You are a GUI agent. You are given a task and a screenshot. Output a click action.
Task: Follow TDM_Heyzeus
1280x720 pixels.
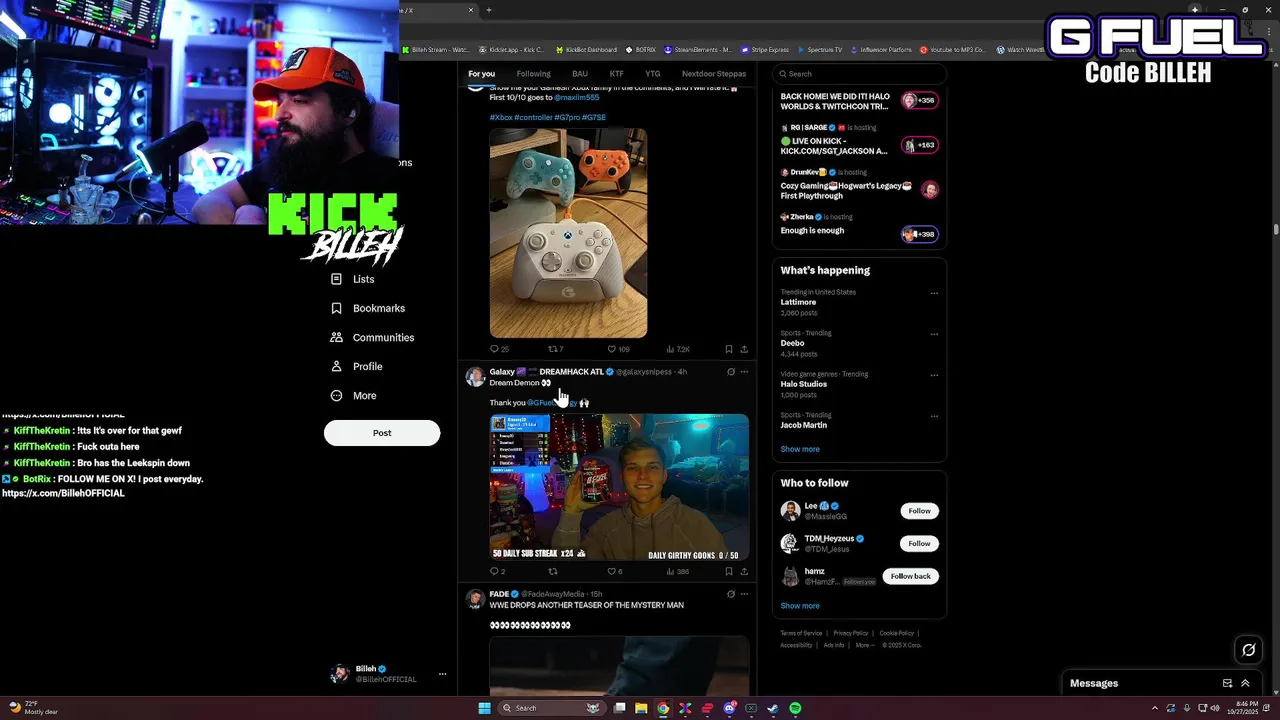919,543
